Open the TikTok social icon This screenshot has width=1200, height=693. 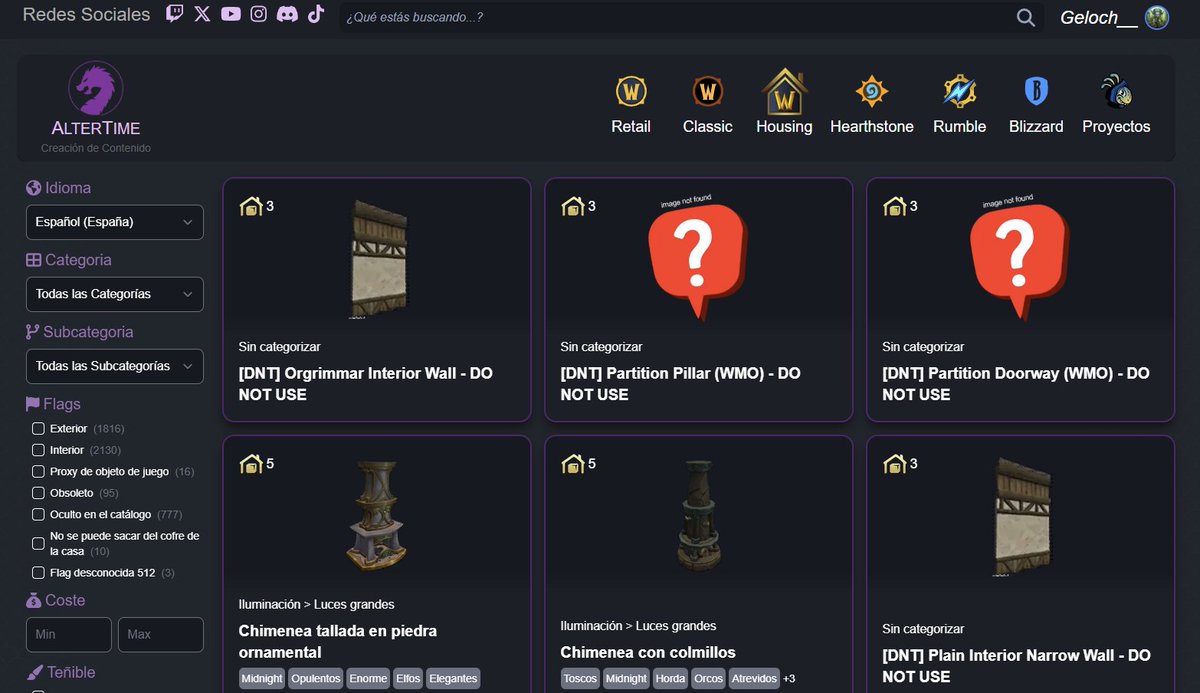point(316,14)
